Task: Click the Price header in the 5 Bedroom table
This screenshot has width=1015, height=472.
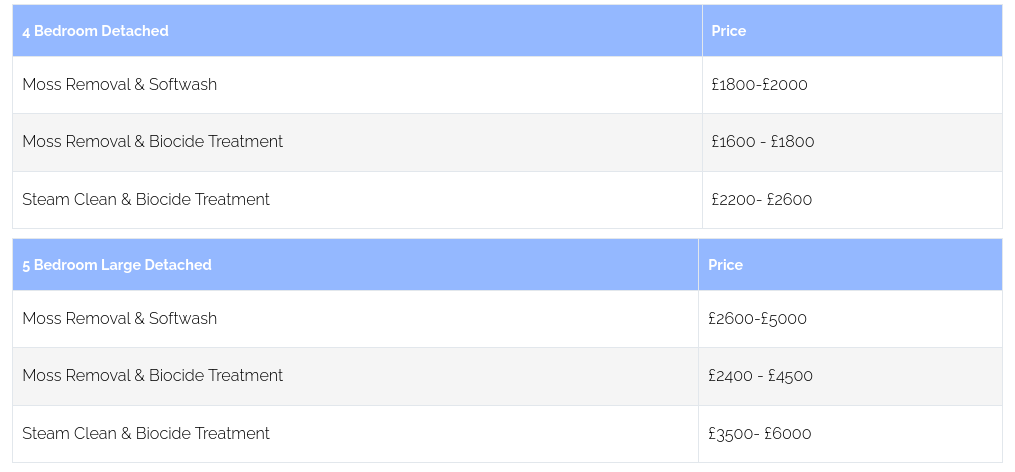Action: (725, 265)
